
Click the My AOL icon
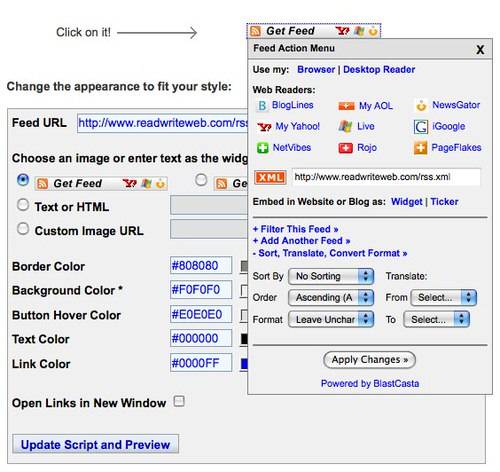pyautogui.click(x=346, y=106)
